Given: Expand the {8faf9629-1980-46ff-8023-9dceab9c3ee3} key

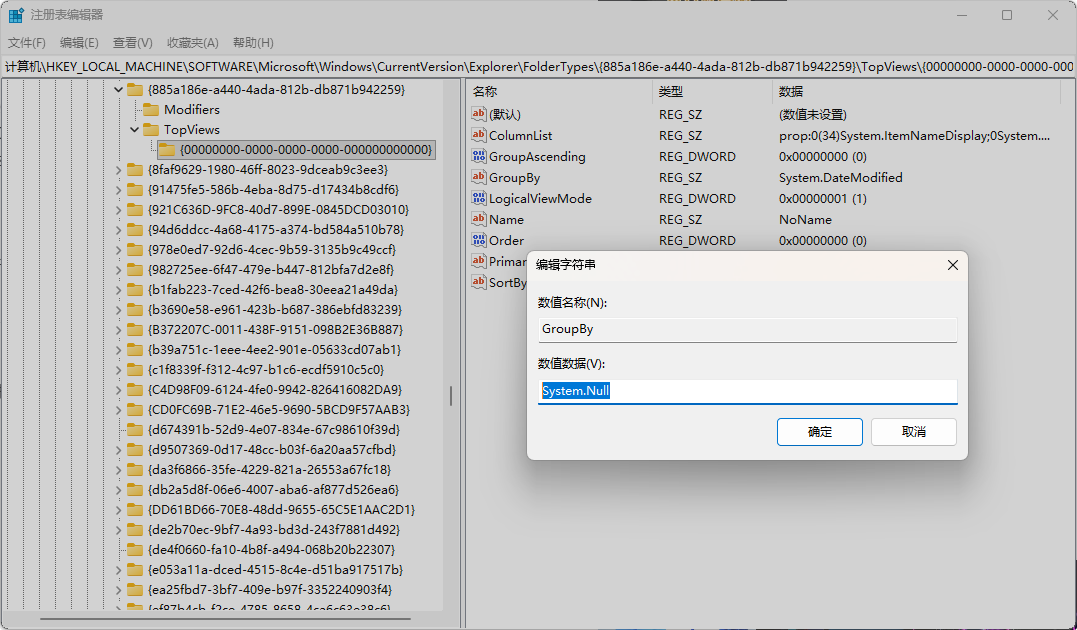Looking at the screenshot, I should (118, 170).
